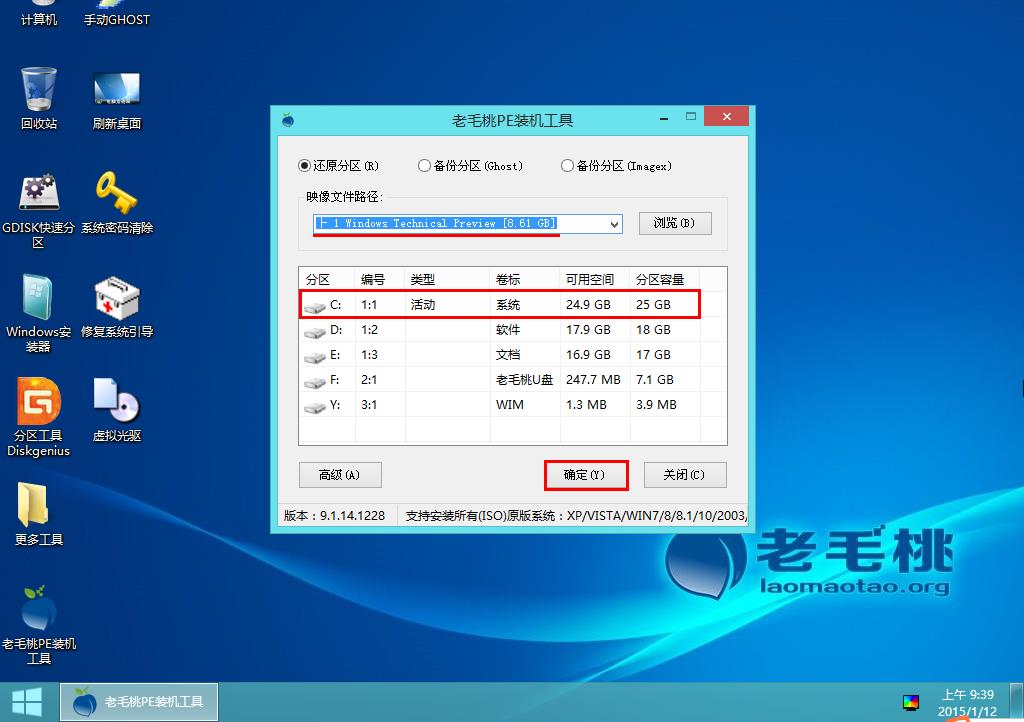This screenshot has width=1024, height=722.
Task: Open the Windows Start menu
Action: (x=26, y=700)
